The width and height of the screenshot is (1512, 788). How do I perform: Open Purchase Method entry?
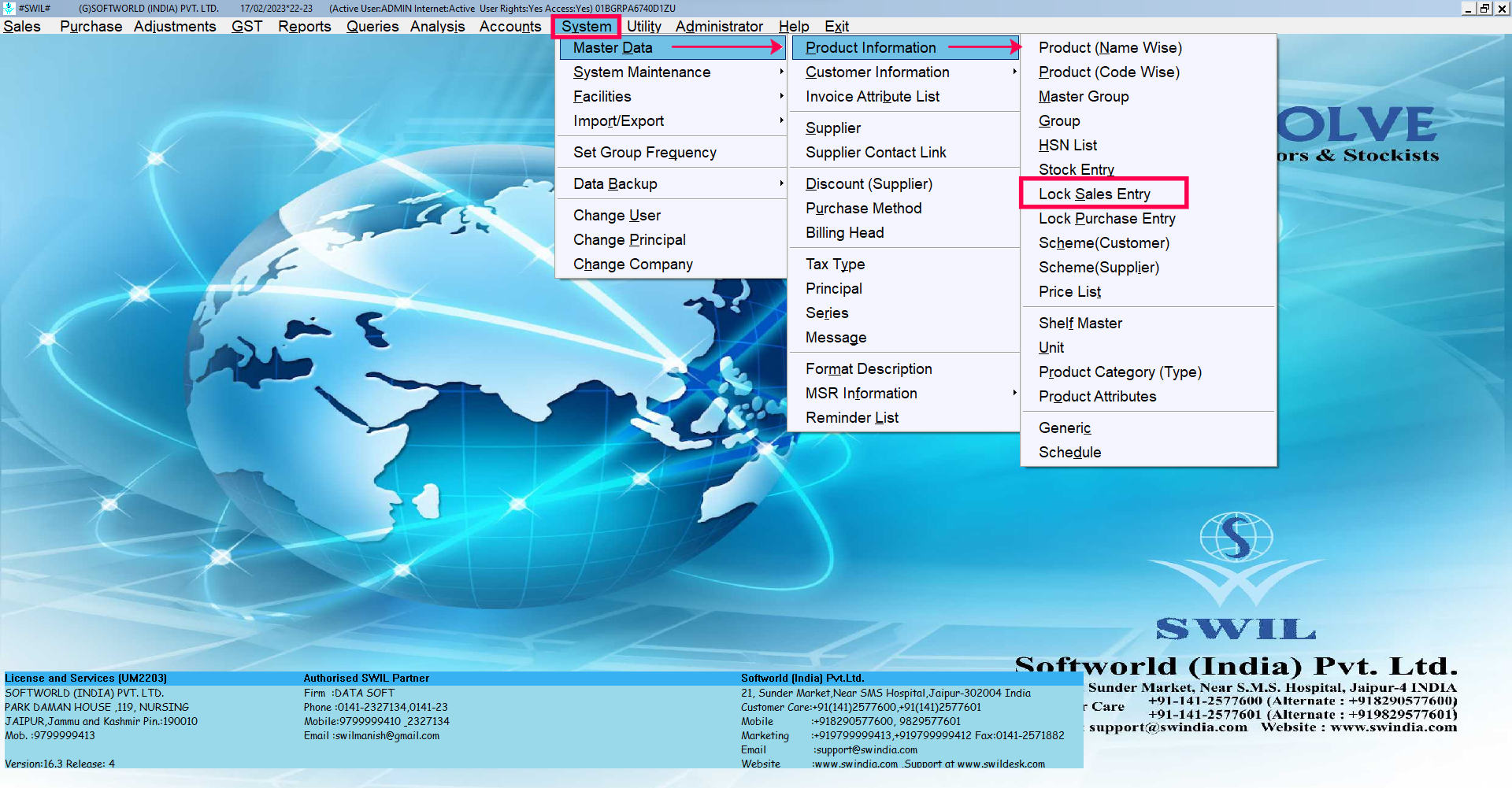[x=905, y=208]
